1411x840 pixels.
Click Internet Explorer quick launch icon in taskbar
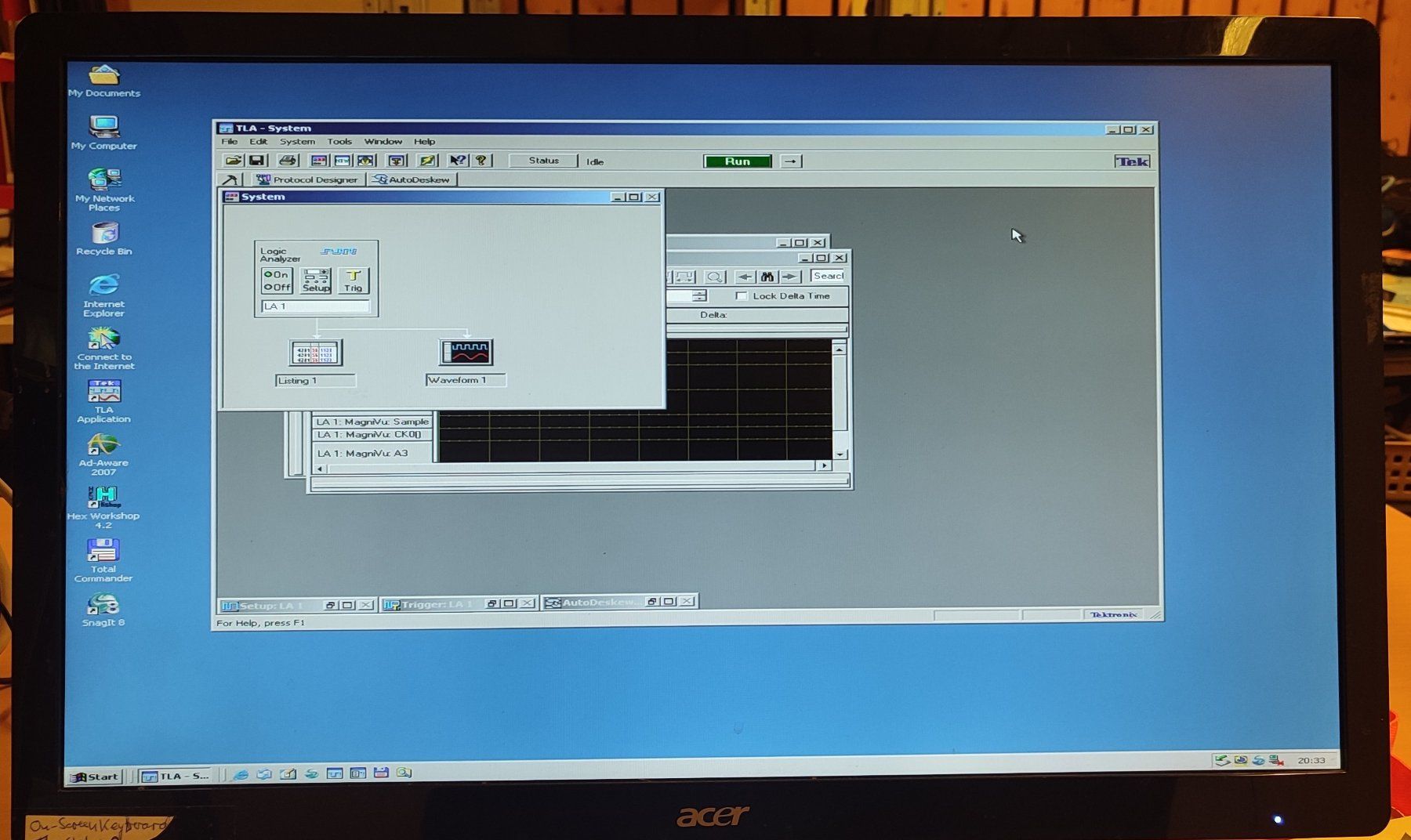[x=241, y=774]
